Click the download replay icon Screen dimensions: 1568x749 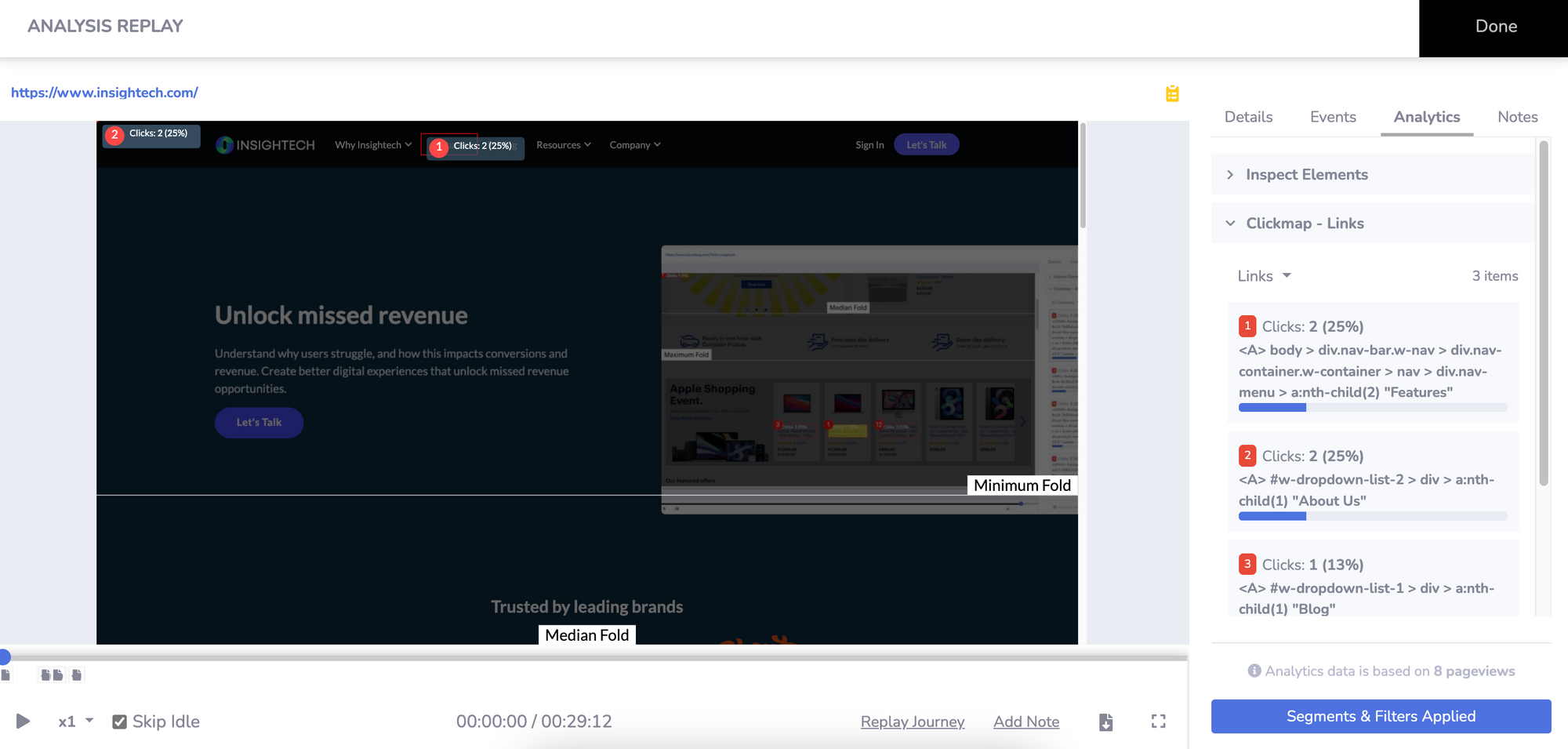[1105, 722]
